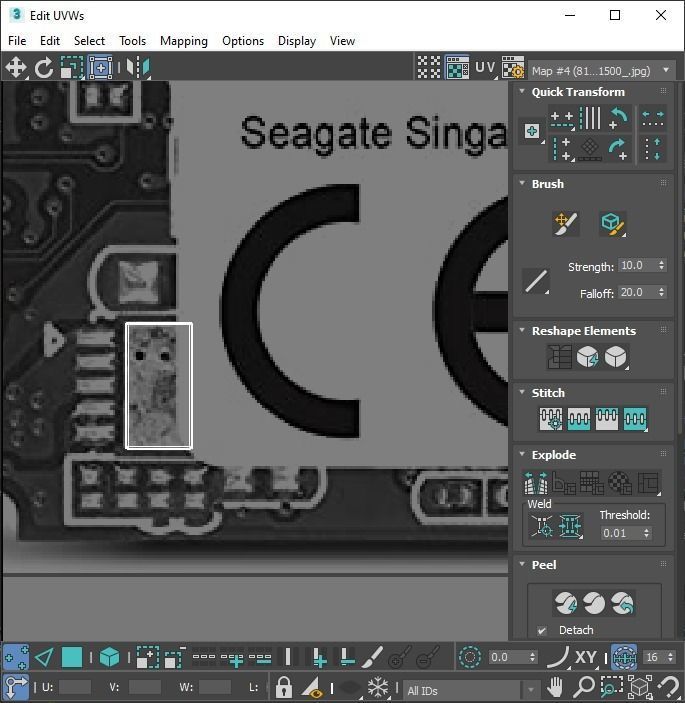
Task: Click the Mirror Horizontal tool
Action: [139, 68]
